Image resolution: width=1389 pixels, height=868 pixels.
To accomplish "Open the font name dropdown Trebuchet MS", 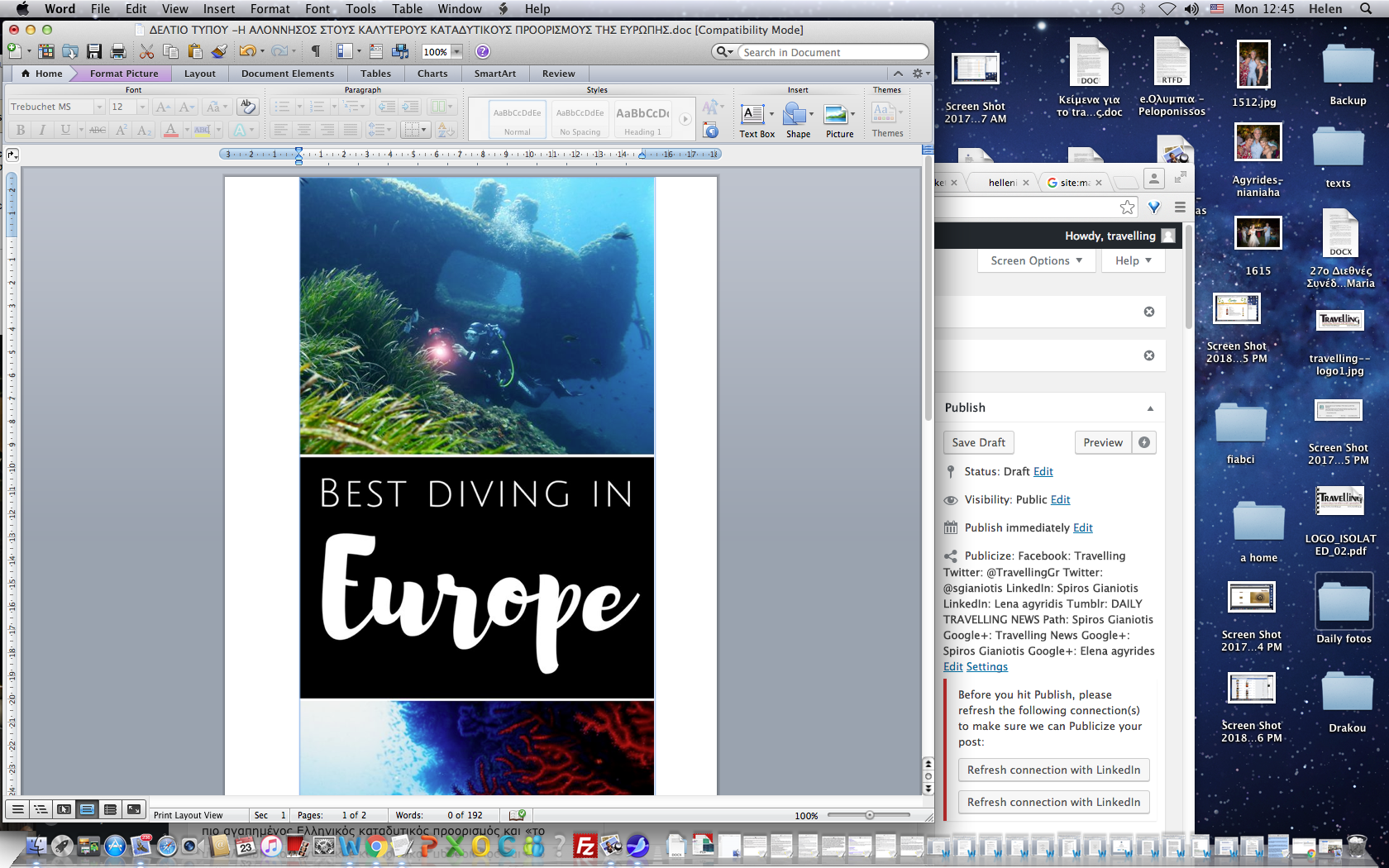I will point(99,107).
